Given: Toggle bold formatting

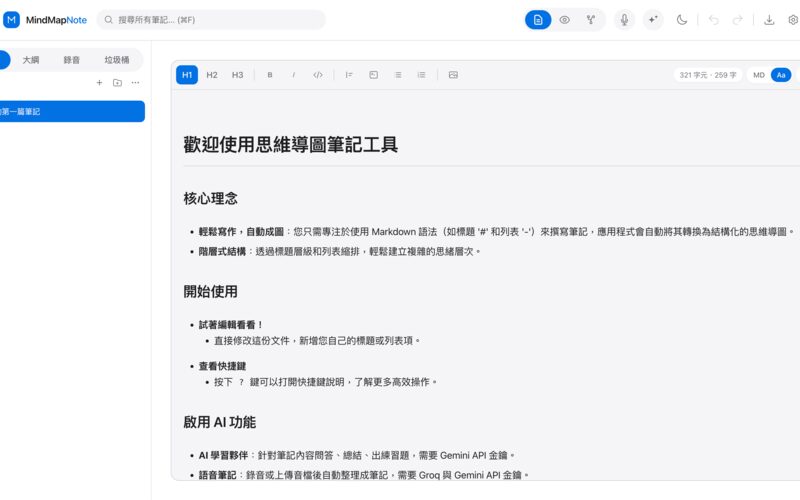Looking at the screenshot, I should (x=270, y=75).
